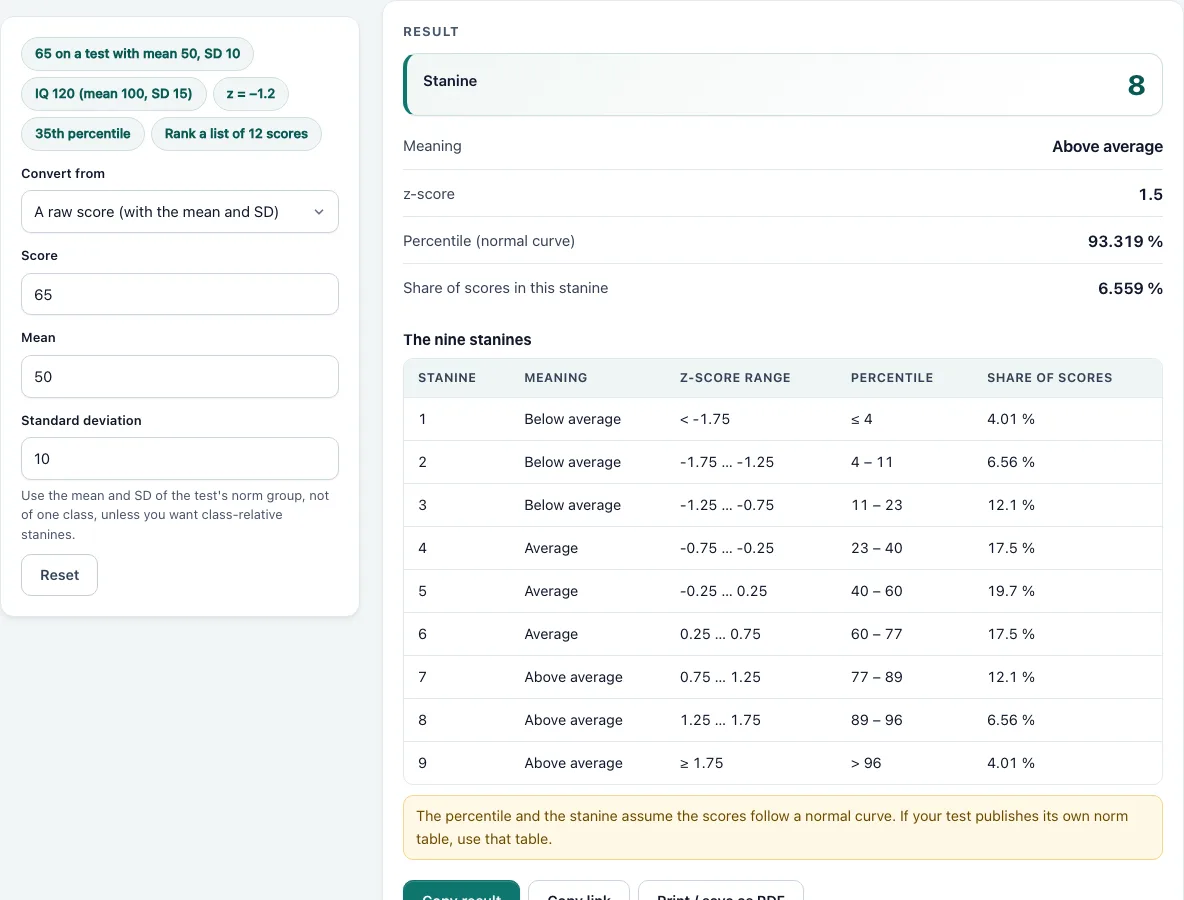Click the Reset button

(x=60, y=575)
